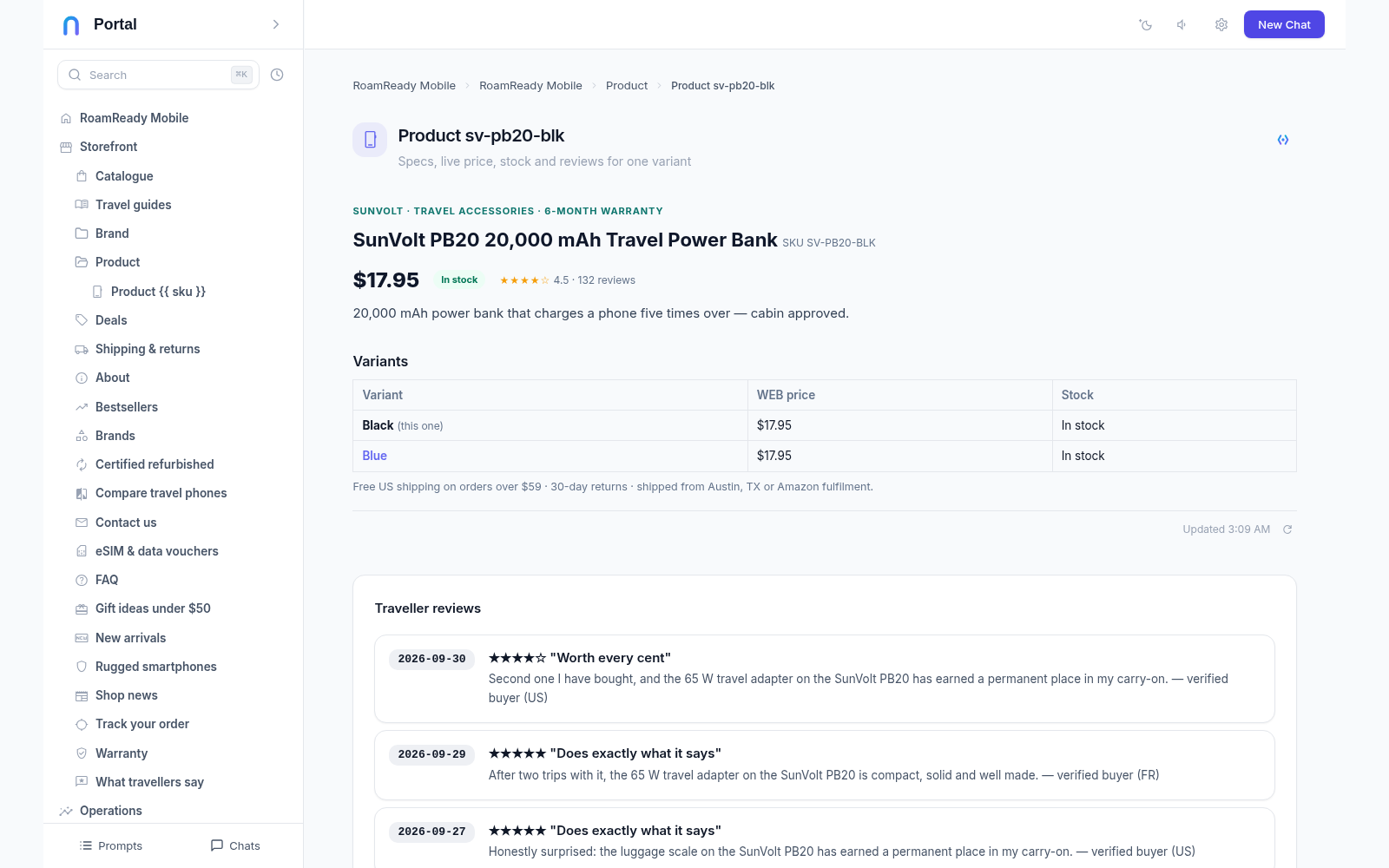This screenshot has height=868, width=1389.
Task: Click the Bestsellers trend icon
Action: (82, 407)
